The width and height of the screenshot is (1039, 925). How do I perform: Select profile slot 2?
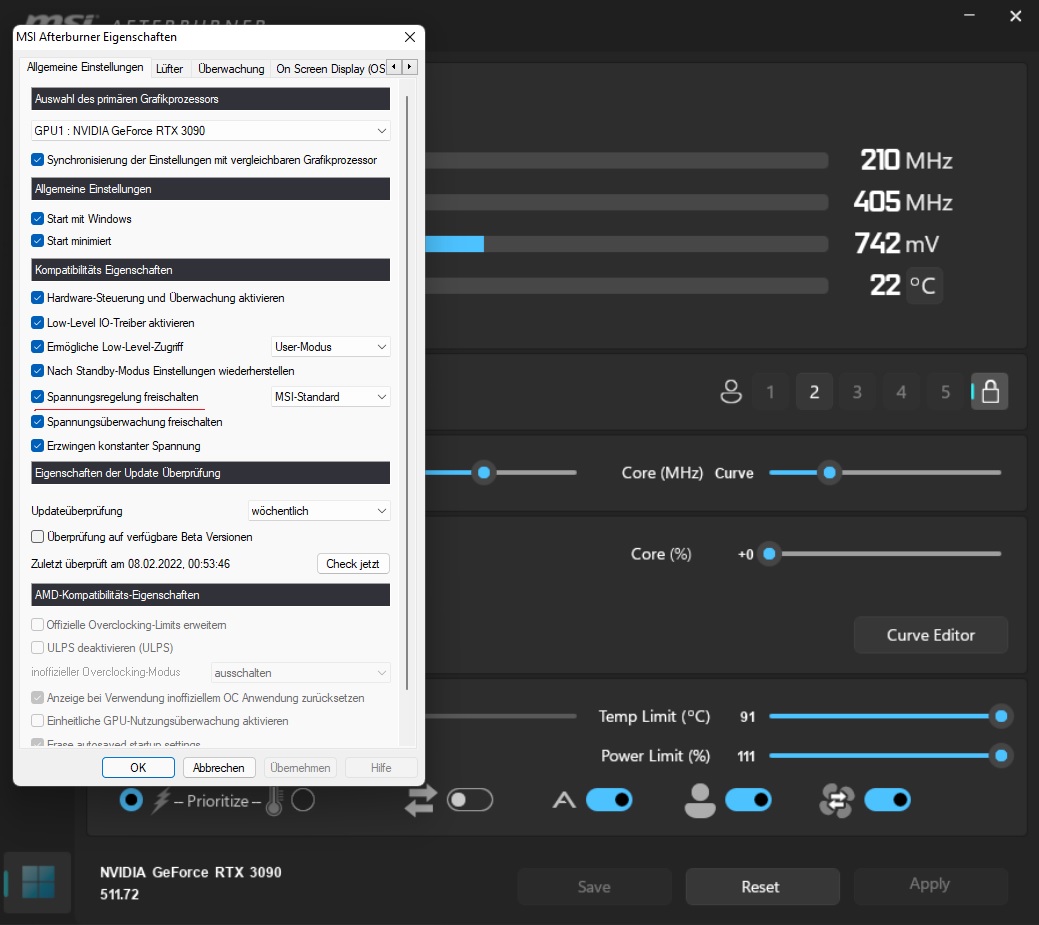coord(814,392)
